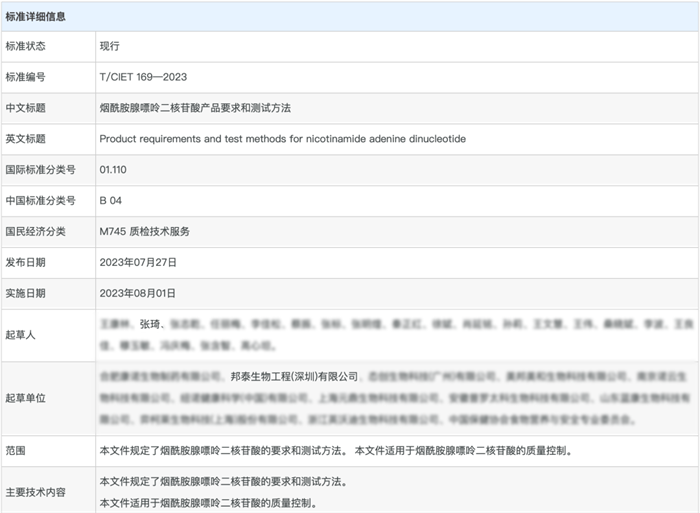Viewport: 700px width, 513px height.
Task: Click value M745 质检技术服务
Action: tap(145, 231)
